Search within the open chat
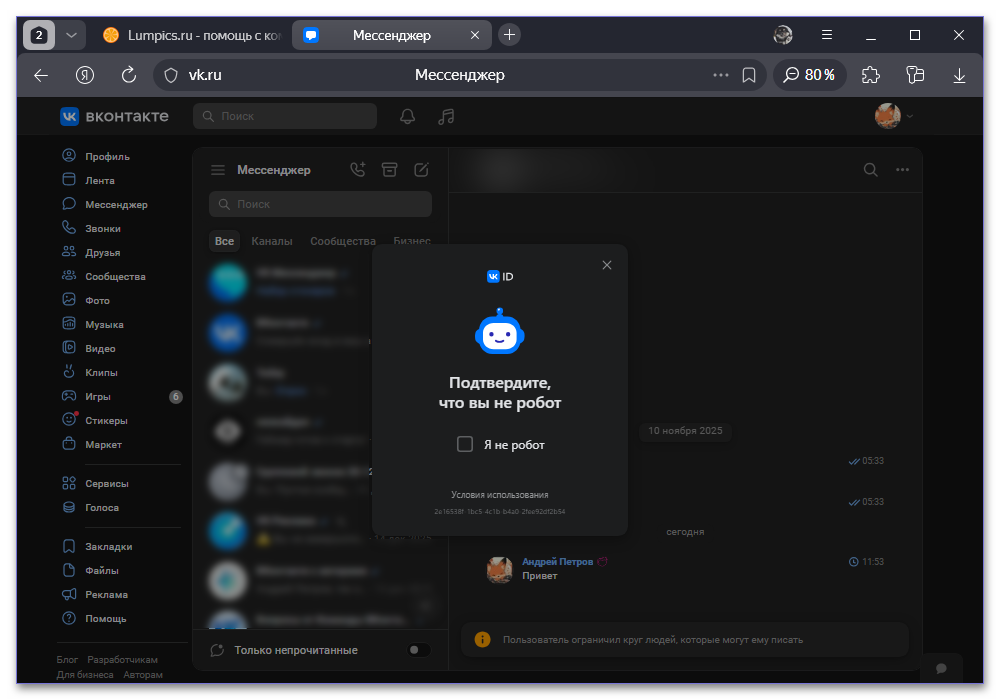 click(871, 170)
